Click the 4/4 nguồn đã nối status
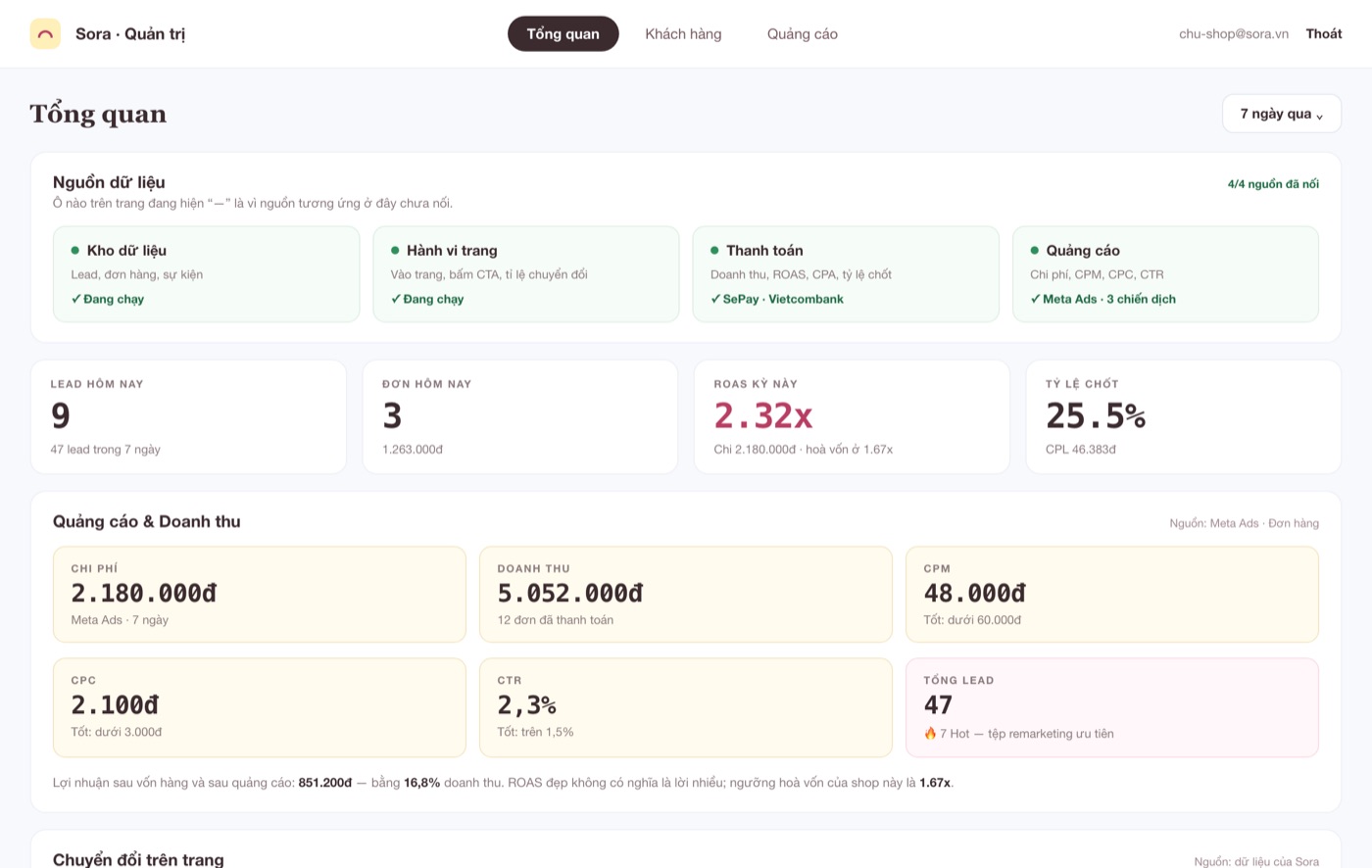1372x868 pixels. (1273, 184)
